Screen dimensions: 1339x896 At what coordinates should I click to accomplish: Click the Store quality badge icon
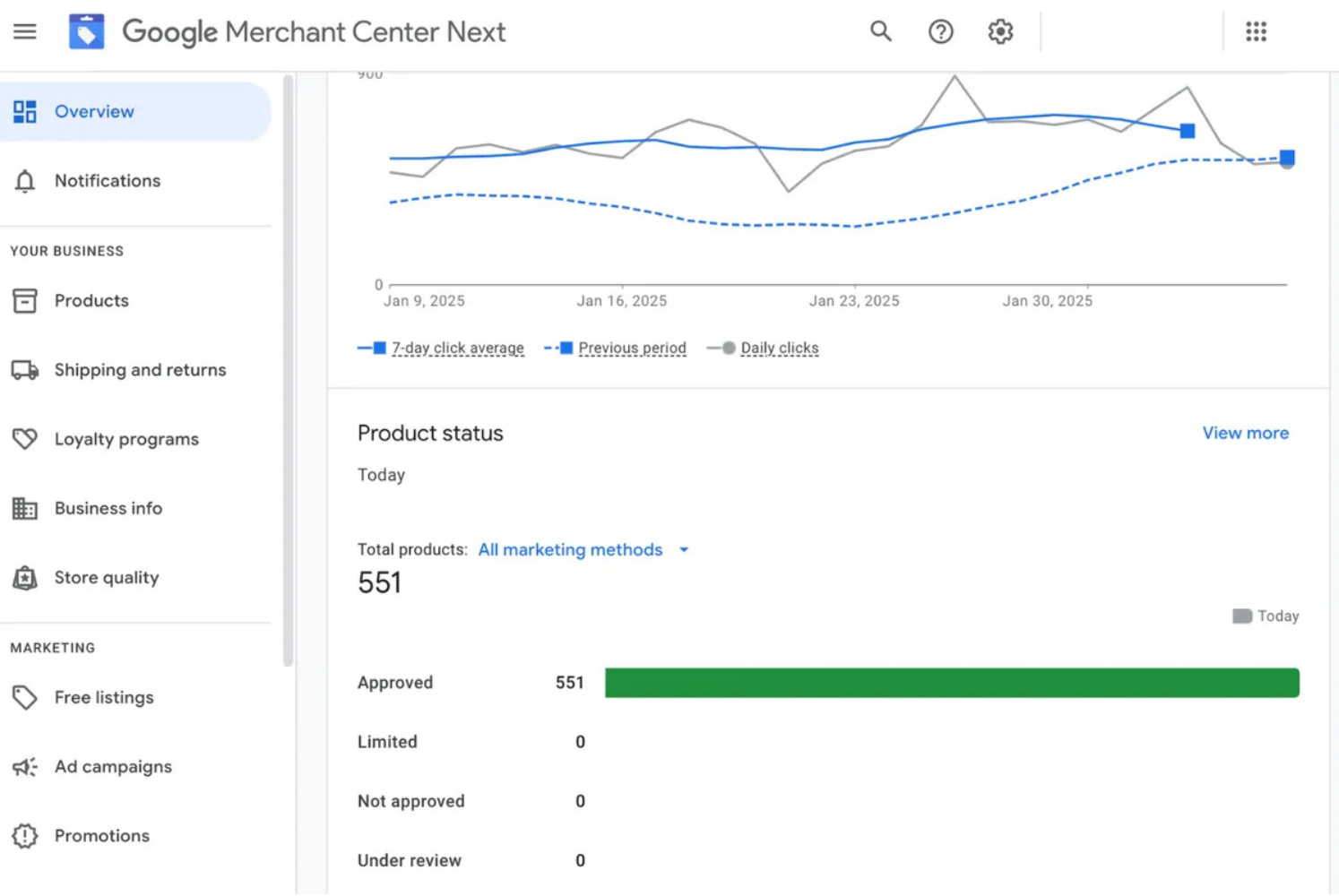click(25, 578)
